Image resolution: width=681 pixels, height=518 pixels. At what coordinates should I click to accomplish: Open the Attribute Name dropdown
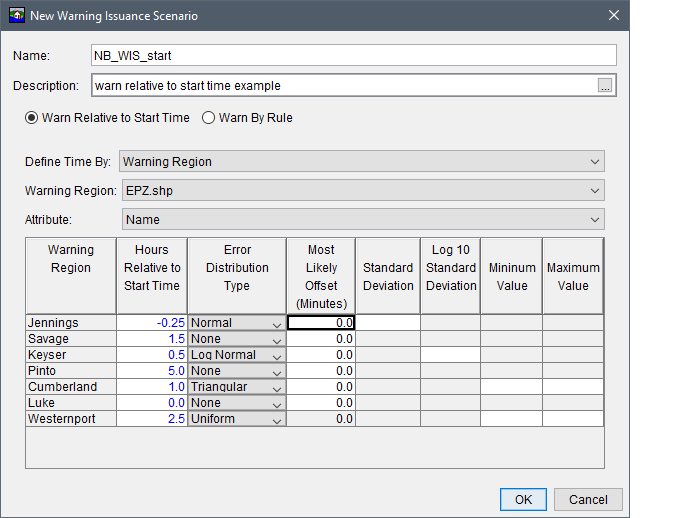tap(361, 219)
